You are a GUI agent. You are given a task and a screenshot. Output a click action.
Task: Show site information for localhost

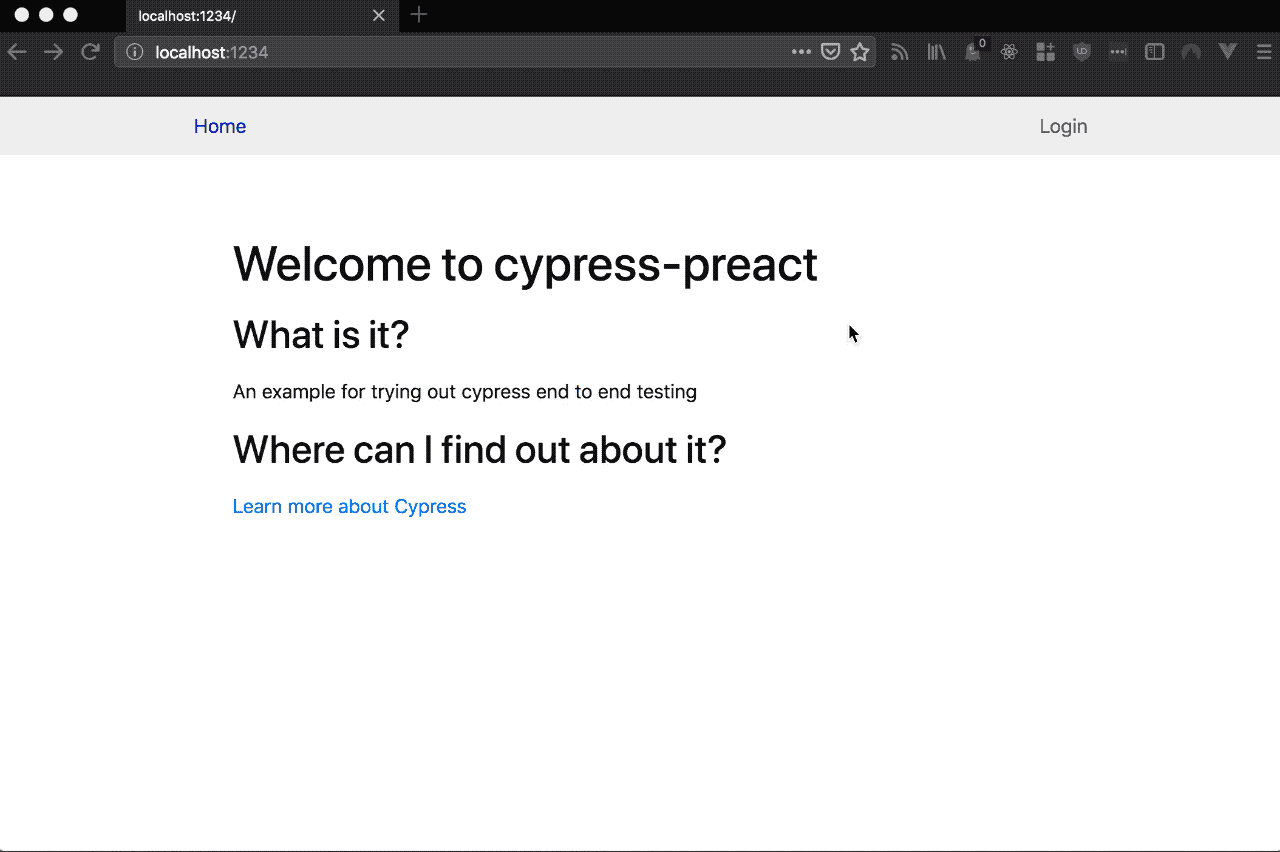(x=135, y=52)
